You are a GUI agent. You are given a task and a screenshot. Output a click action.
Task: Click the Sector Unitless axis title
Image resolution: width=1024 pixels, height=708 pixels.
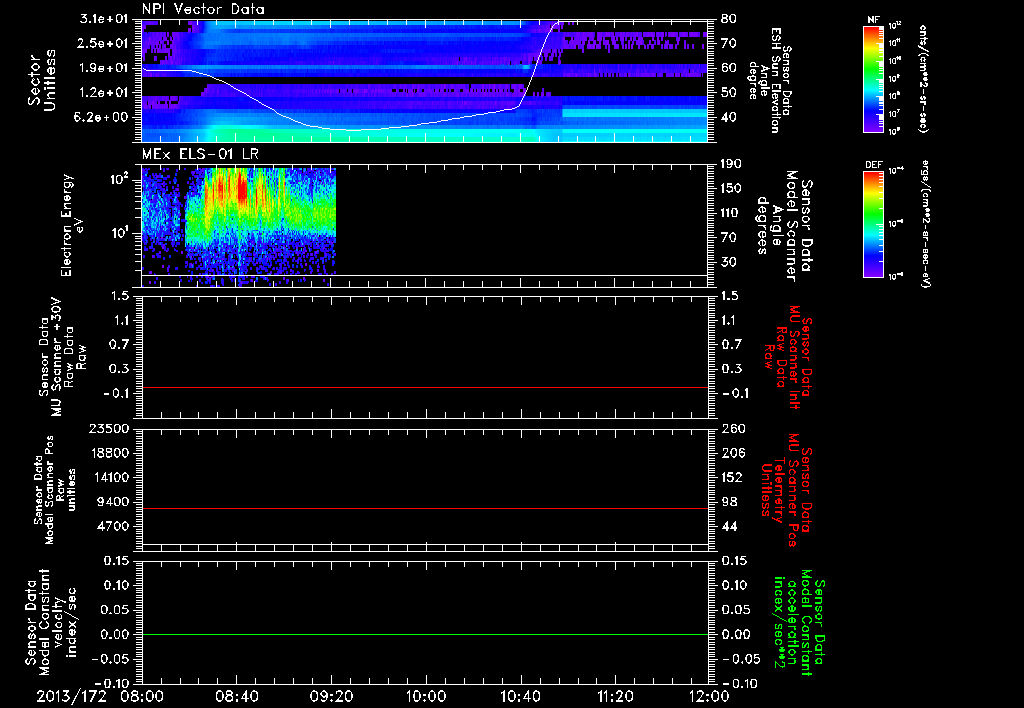coord(42,80)
